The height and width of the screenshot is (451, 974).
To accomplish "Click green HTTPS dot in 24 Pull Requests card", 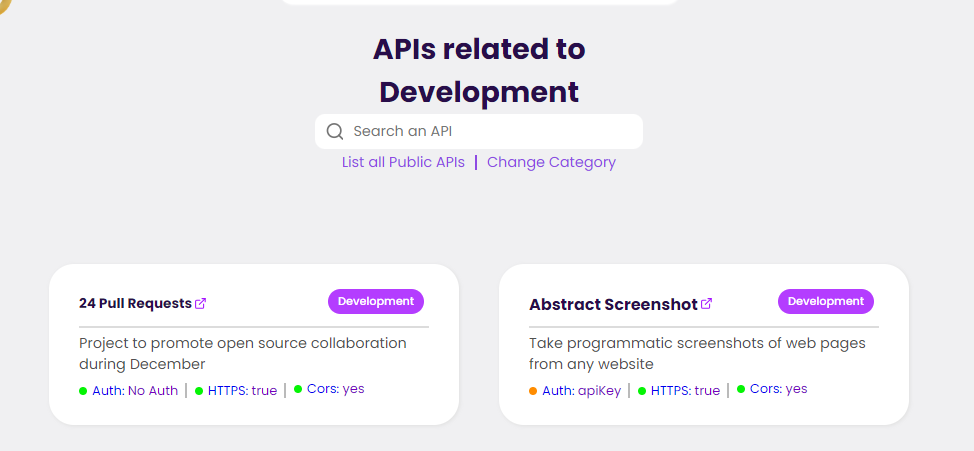I will (199, 391).
